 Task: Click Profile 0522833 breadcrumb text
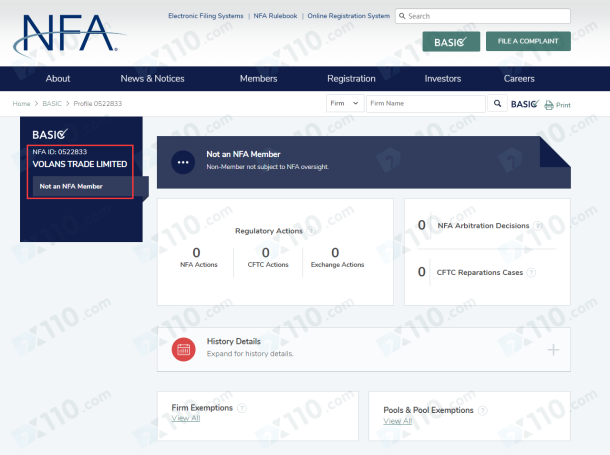pyautogui.click(x=98, y=103)
